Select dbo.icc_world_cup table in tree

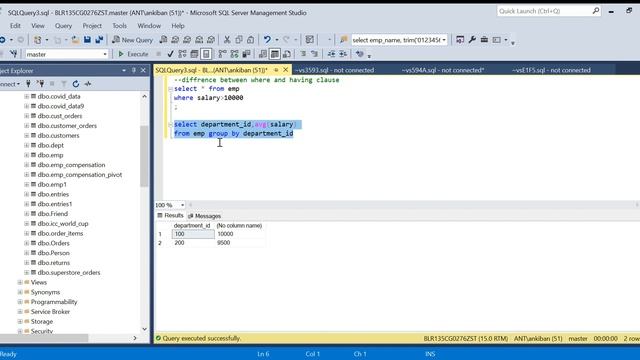[x=62, y=224]
